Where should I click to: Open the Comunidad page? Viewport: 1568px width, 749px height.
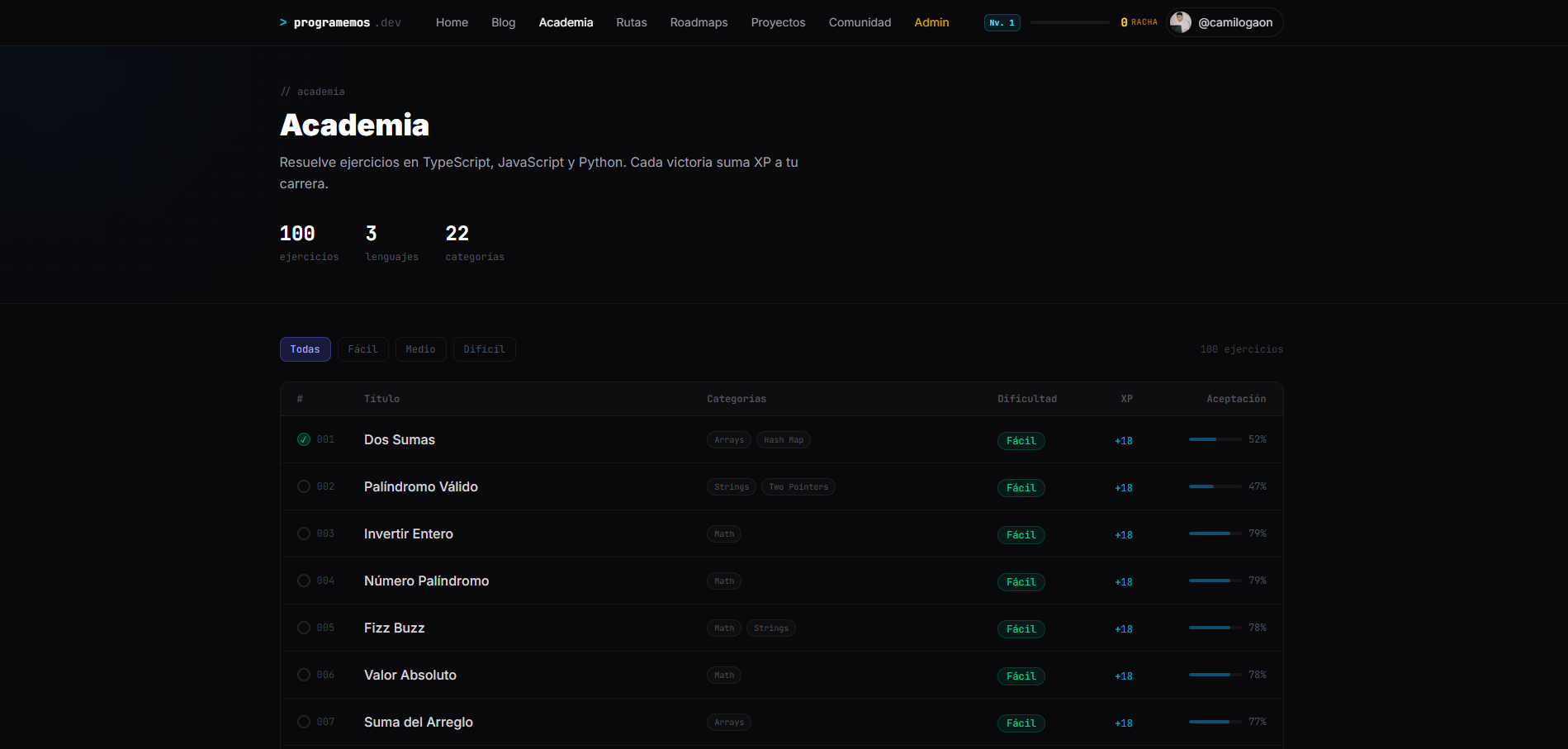[x=860, y=22]
